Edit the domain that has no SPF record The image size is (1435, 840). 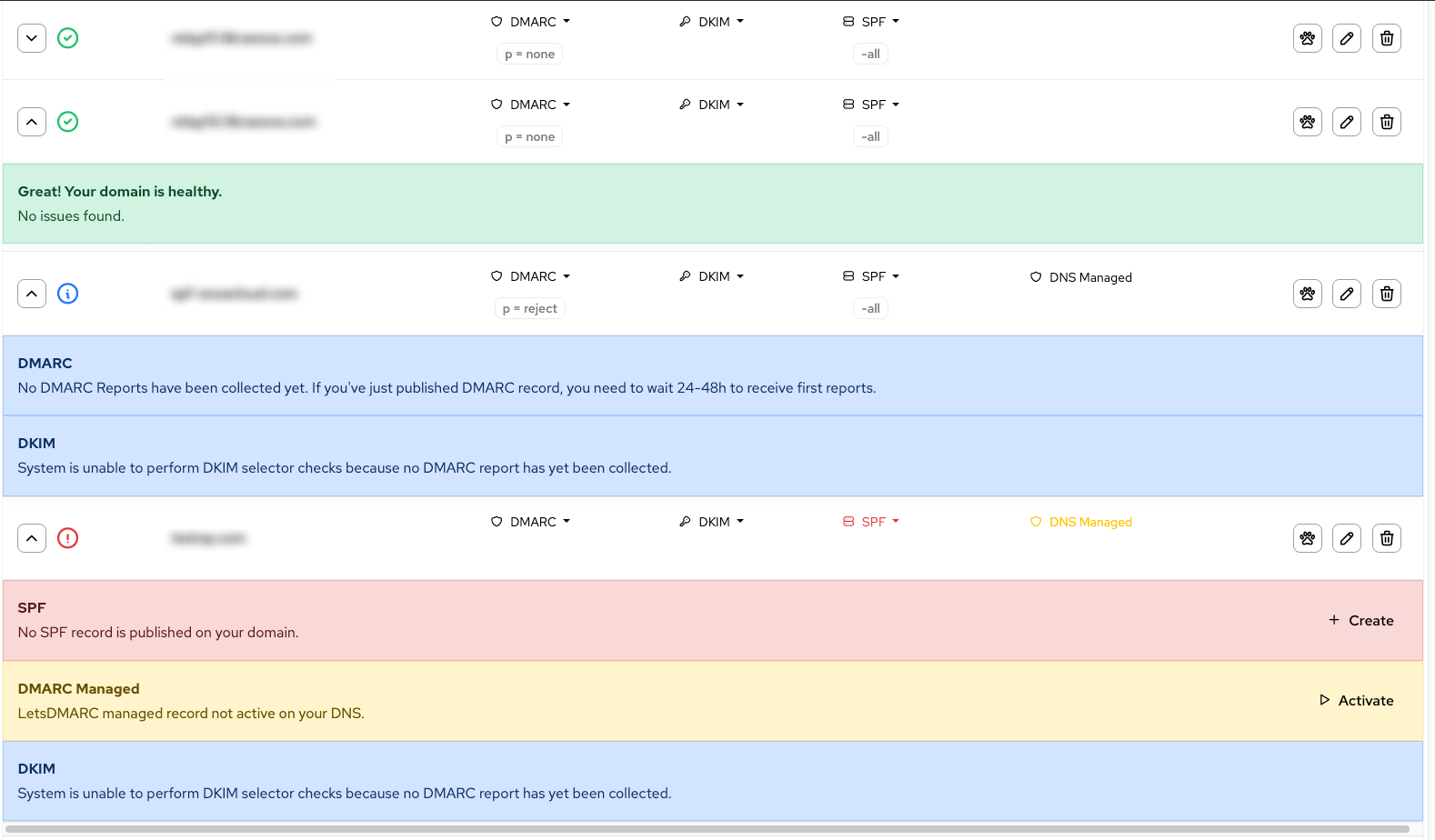[1347, 538]
